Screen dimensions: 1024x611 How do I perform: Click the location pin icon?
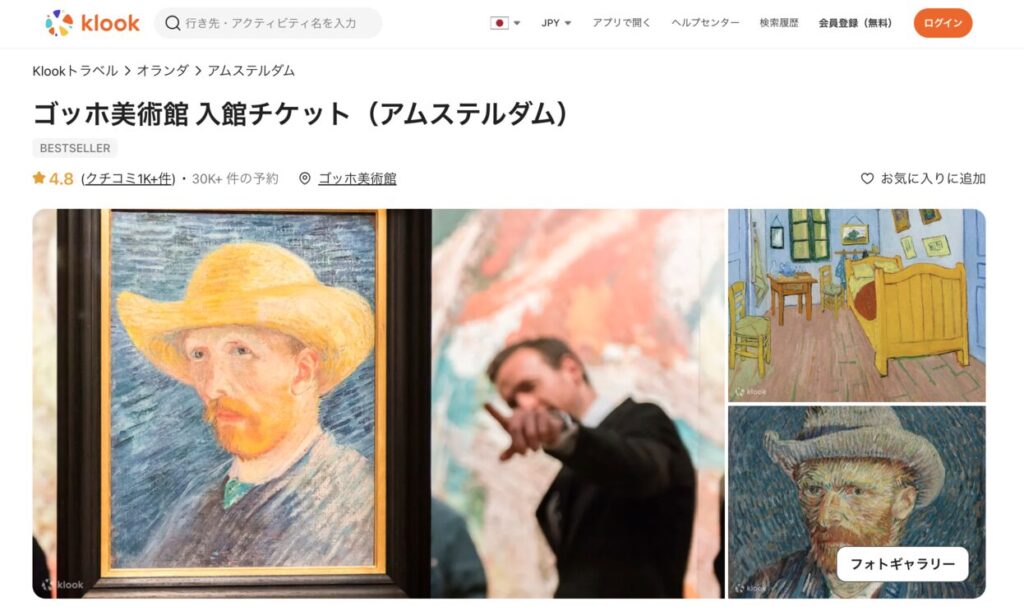point(304,178)
